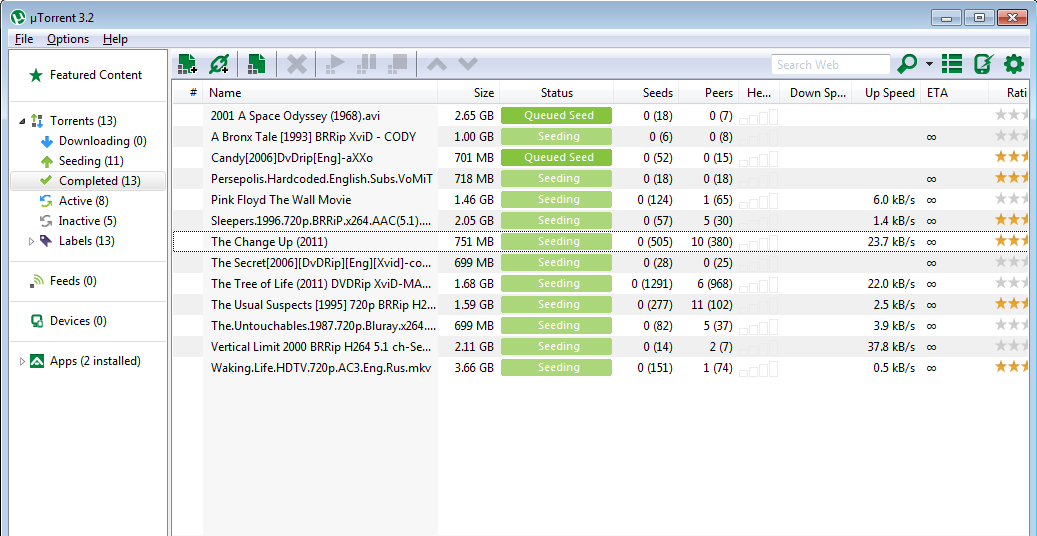This screenshot has height=536, width=1037.
Task: Click Queued Seed status of 2001
Action: pos(557,115)
